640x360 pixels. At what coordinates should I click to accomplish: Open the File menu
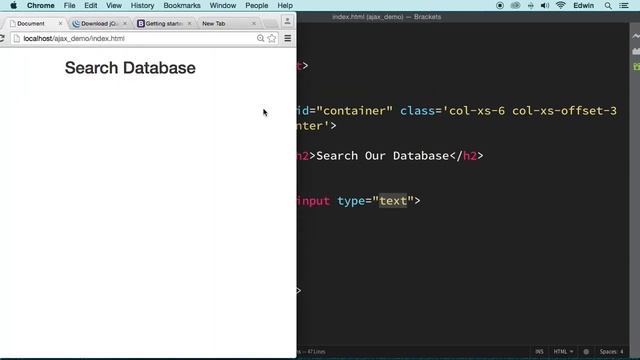[69, 5]
